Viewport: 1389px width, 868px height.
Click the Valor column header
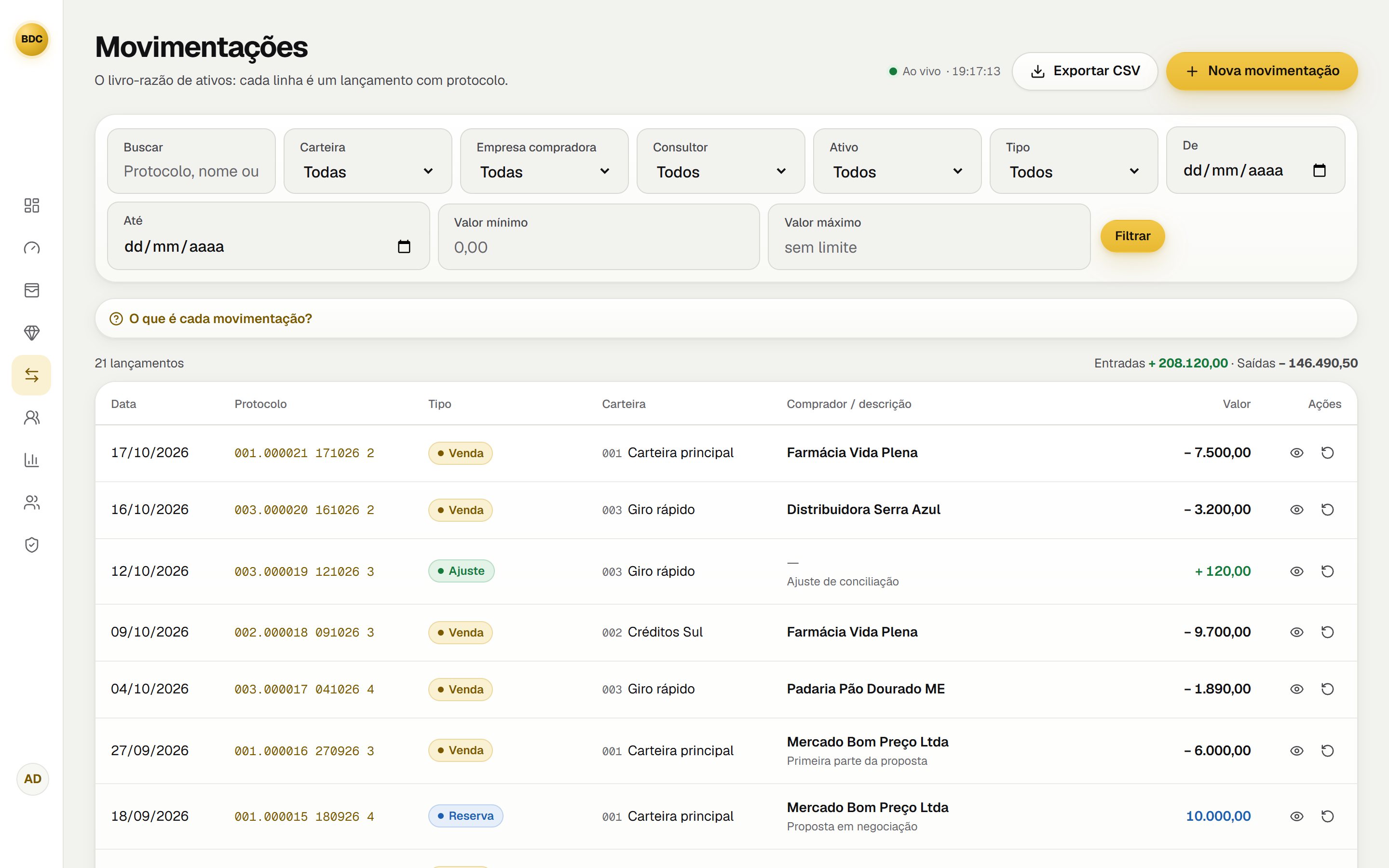(1236, 404)
